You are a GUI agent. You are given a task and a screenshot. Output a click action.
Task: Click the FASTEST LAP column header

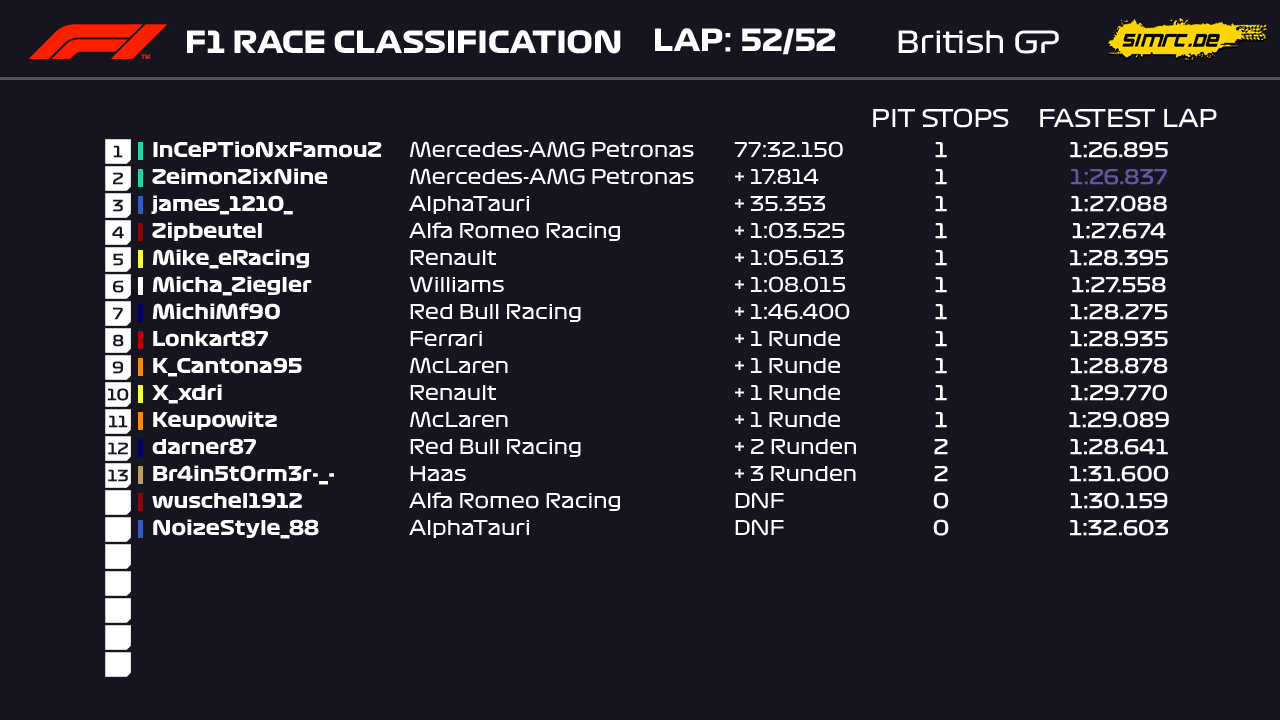pyautogui.click(x=1127, y=118)
